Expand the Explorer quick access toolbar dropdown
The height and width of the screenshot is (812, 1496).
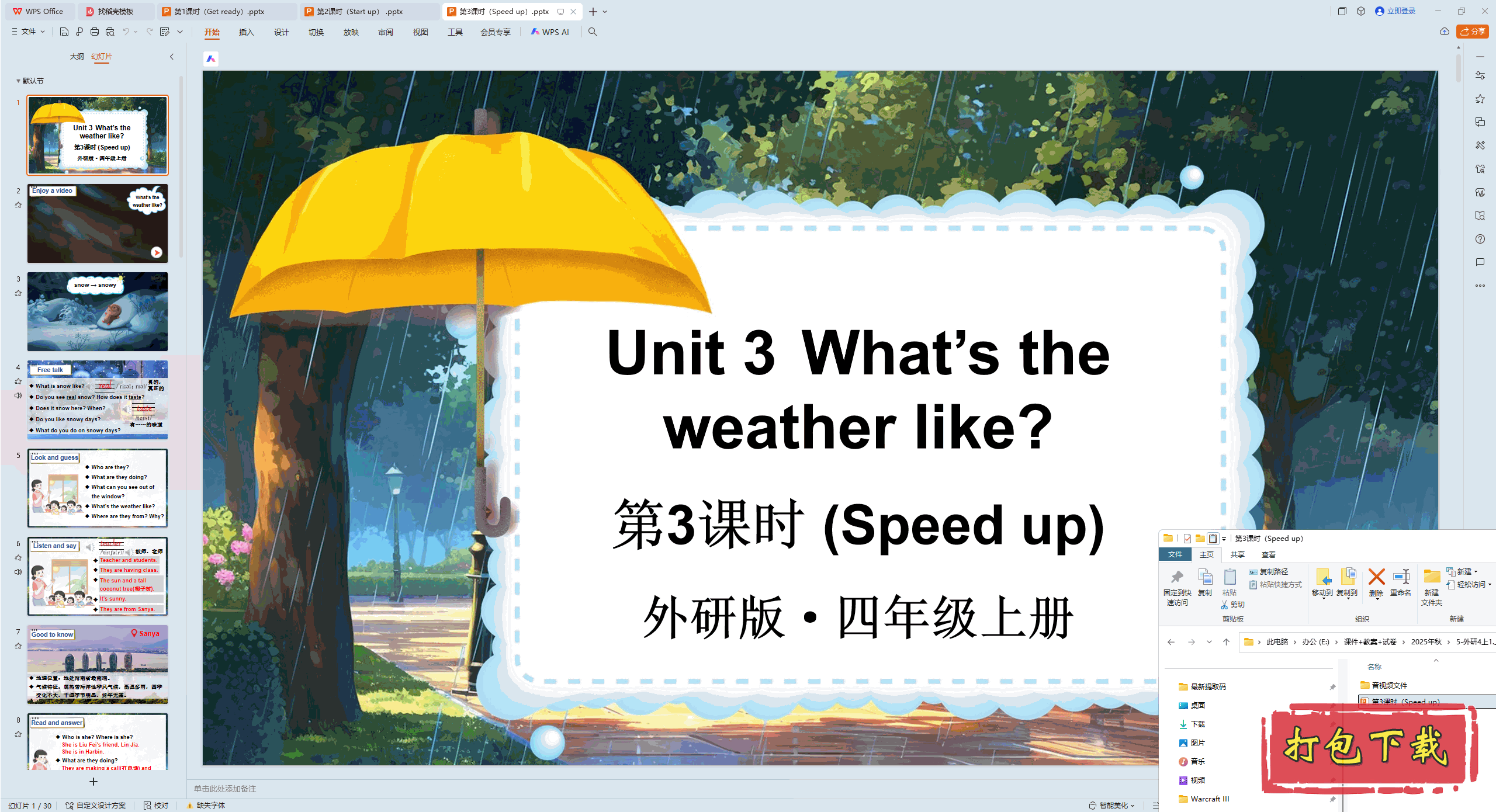pyautogui.click(x=1224, y=539)
